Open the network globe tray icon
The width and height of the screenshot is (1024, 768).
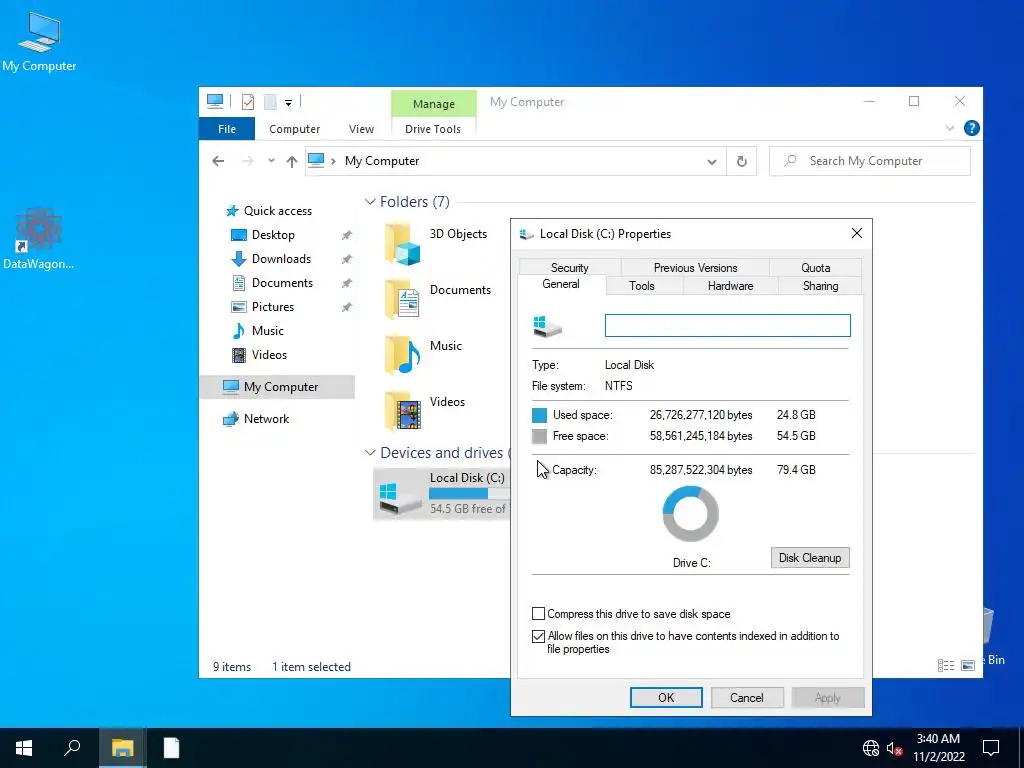871,748
